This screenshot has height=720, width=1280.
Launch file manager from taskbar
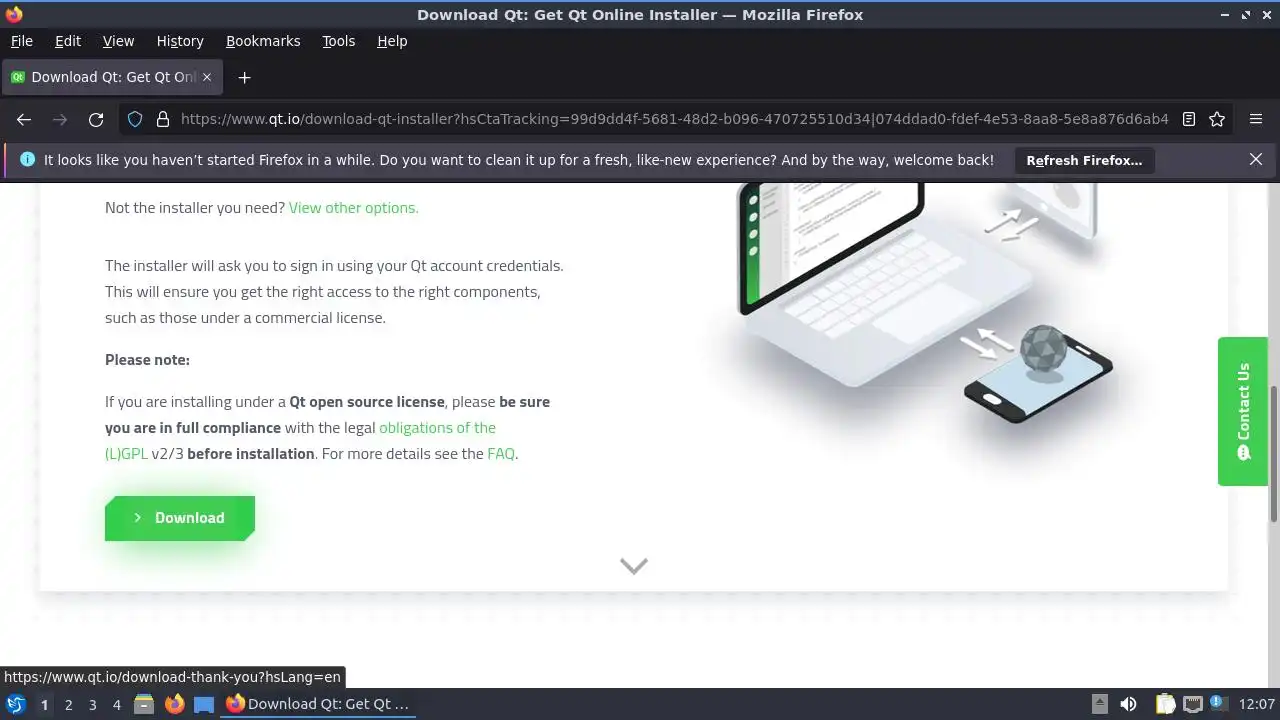coord(144,704)
